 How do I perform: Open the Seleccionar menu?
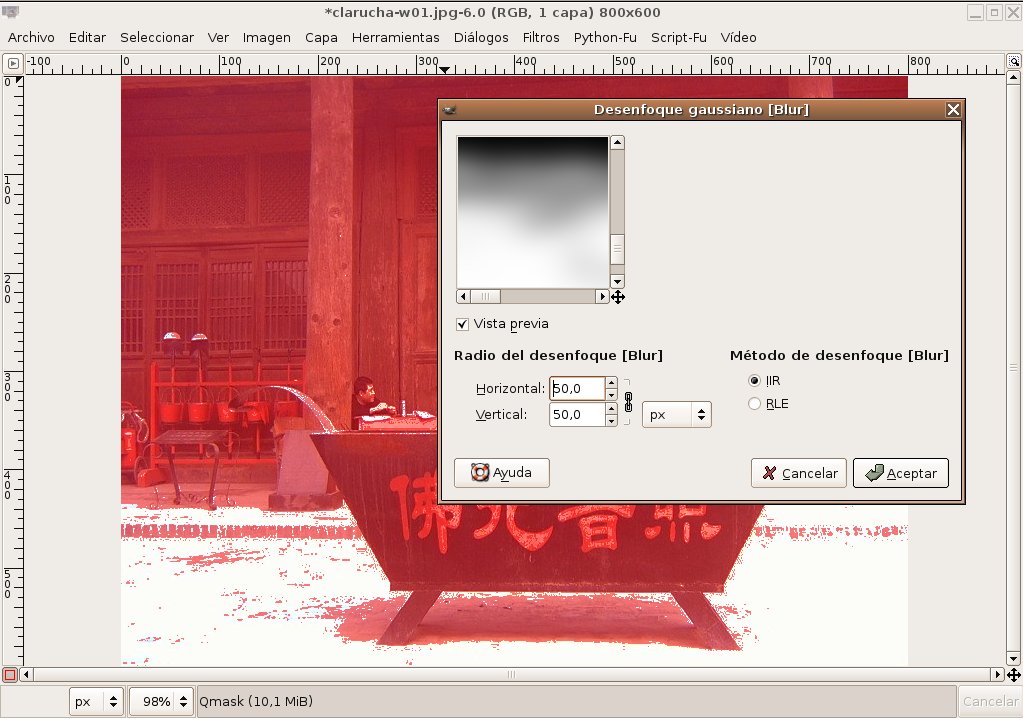[x=157, y=38]
